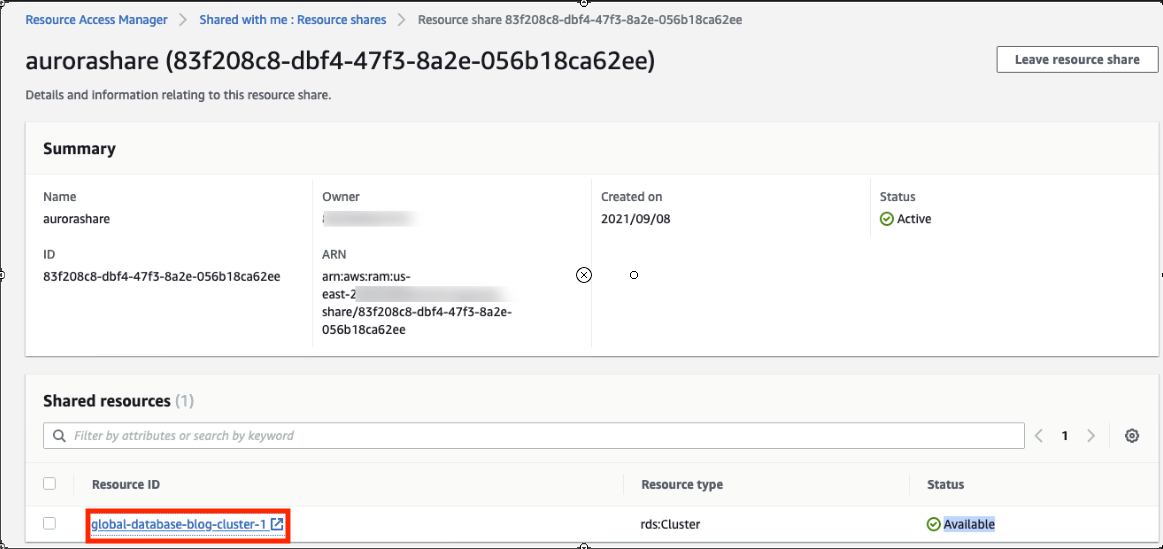Select the 'rds:Cluster' resource type cell

click(671, 525)
